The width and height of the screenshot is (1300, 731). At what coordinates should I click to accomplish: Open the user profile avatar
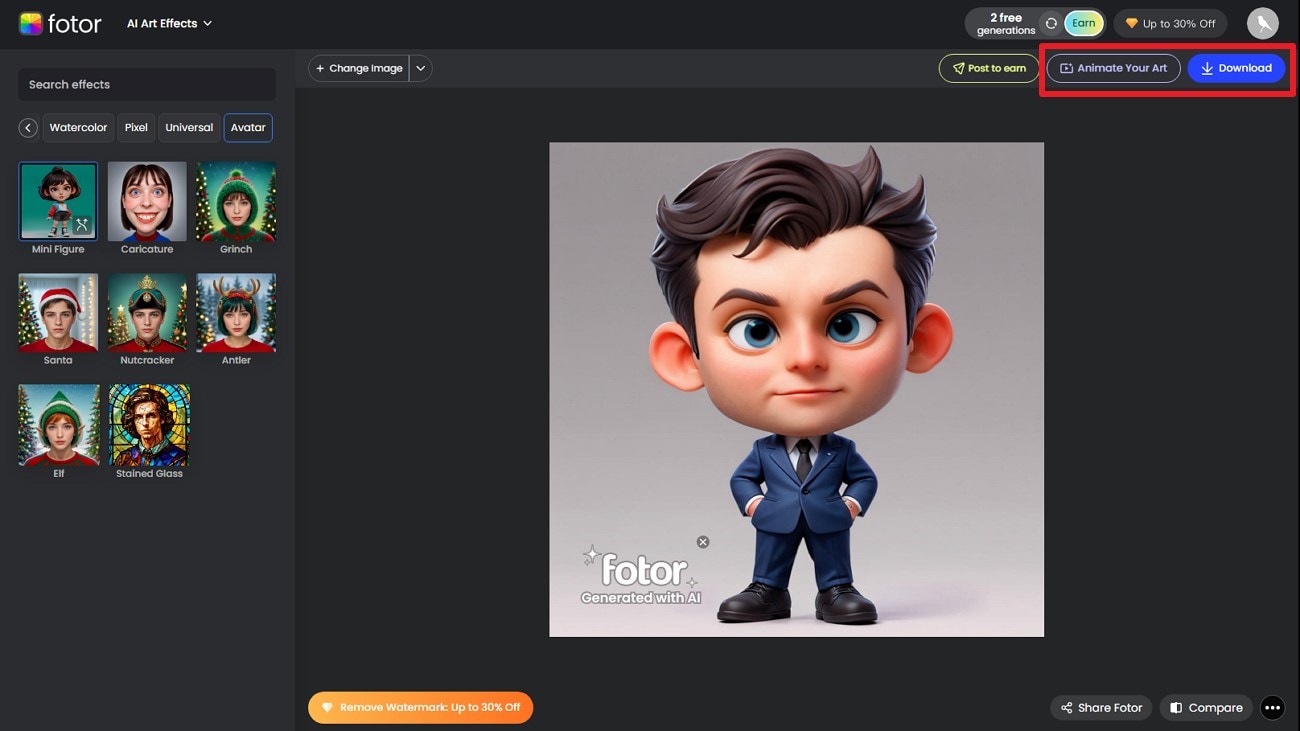(1263, 23)
